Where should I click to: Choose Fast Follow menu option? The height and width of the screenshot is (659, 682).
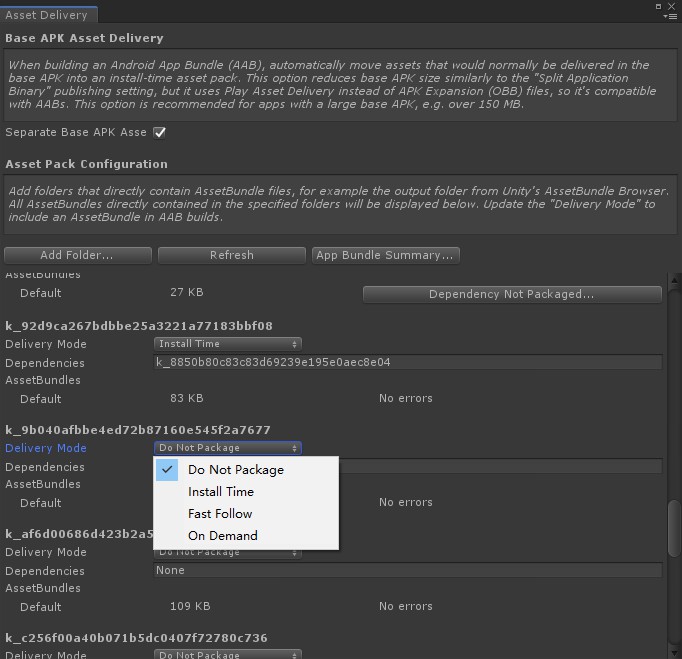point(246,514)
